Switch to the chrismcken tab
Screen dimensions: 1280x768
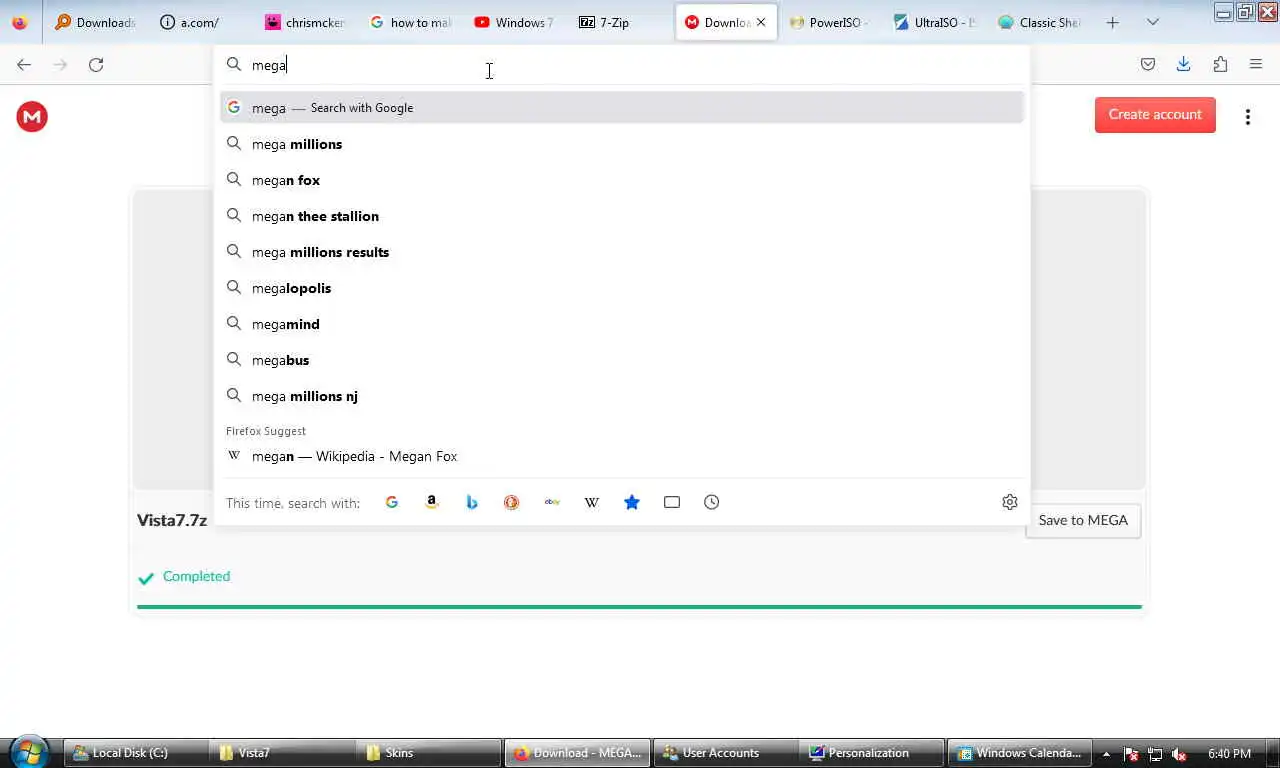click(305, 22)
